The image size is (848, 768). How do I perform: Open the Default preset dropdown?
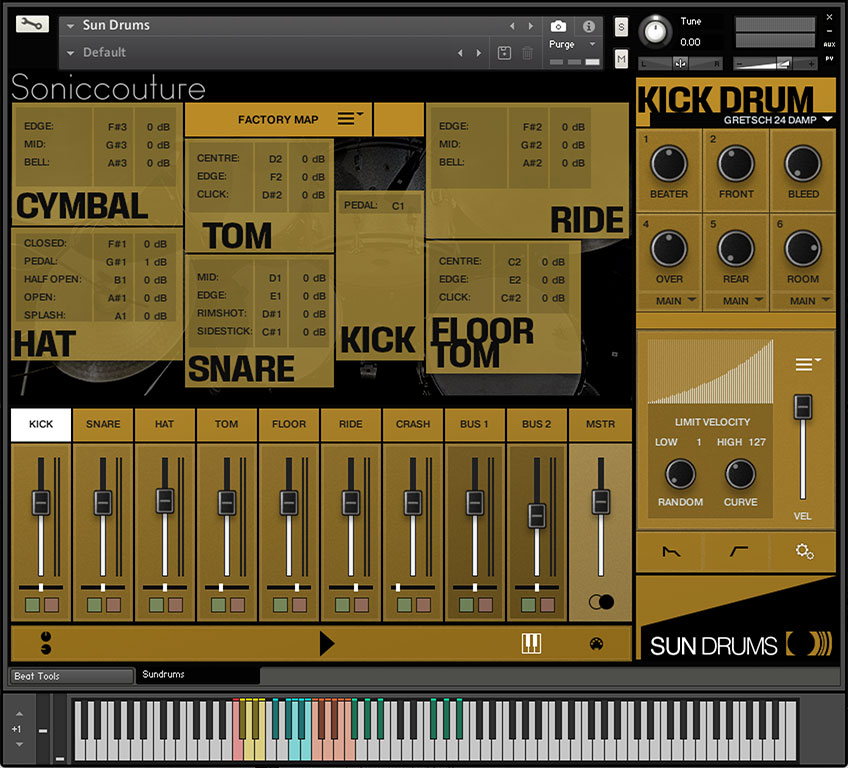click(70, 53)
